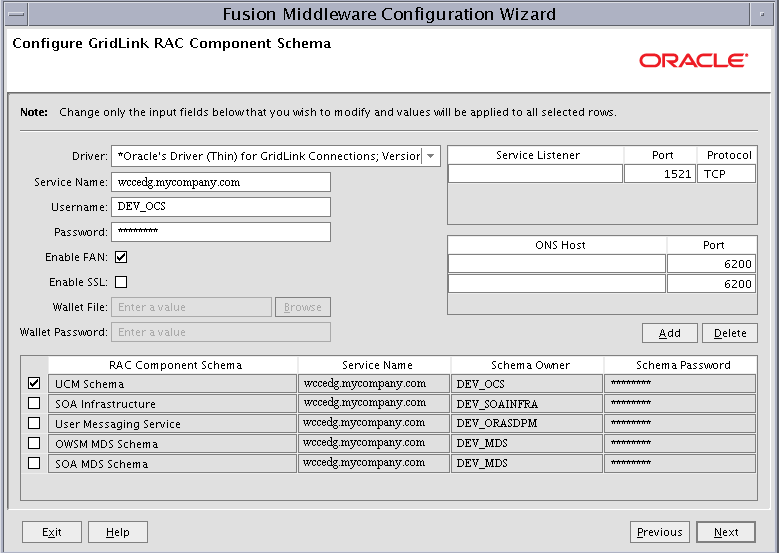Select the TCP protocol cell
This screenshot has width=779, height=553.
tap(726, 174)
